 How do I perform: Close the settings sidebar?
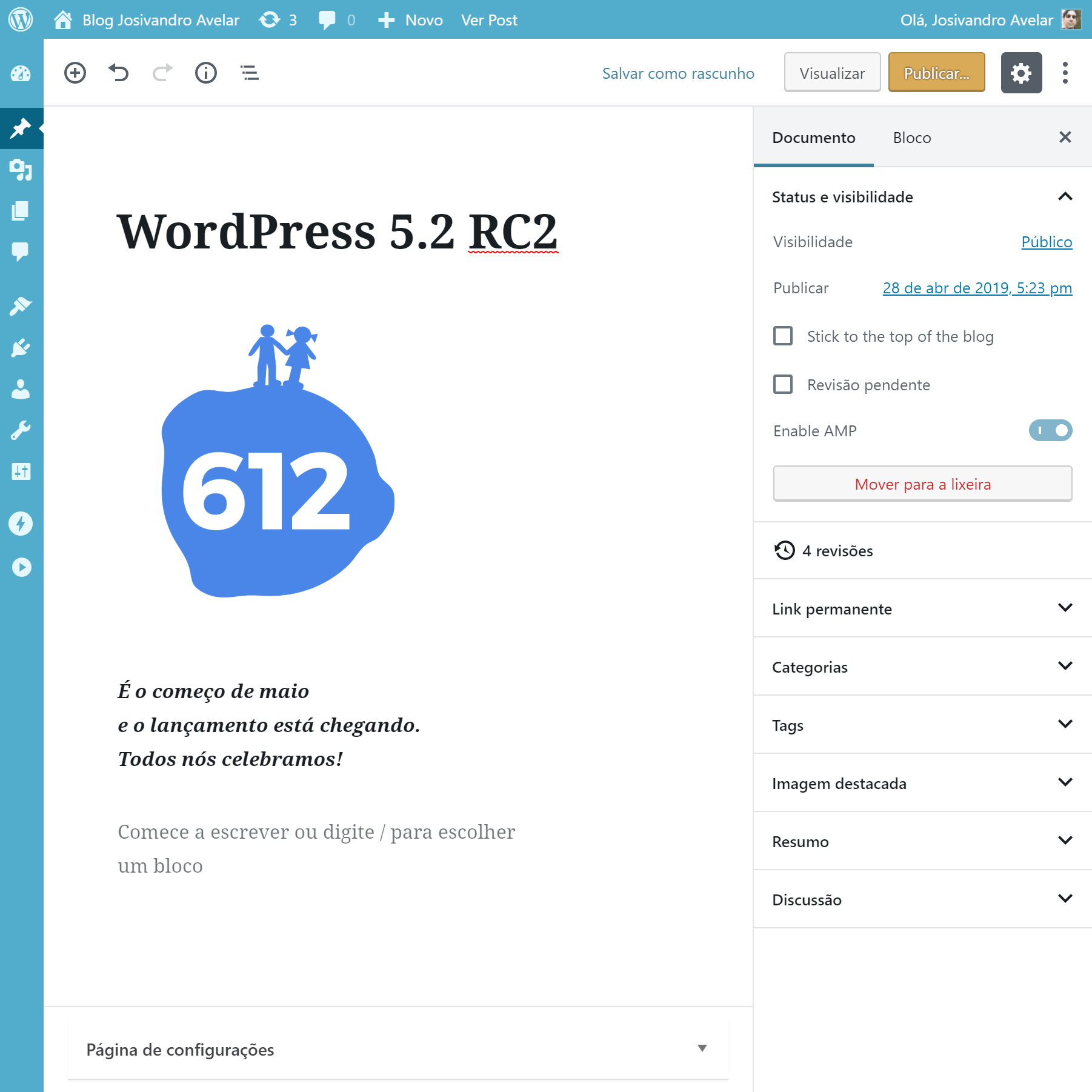click(1065, 137)
